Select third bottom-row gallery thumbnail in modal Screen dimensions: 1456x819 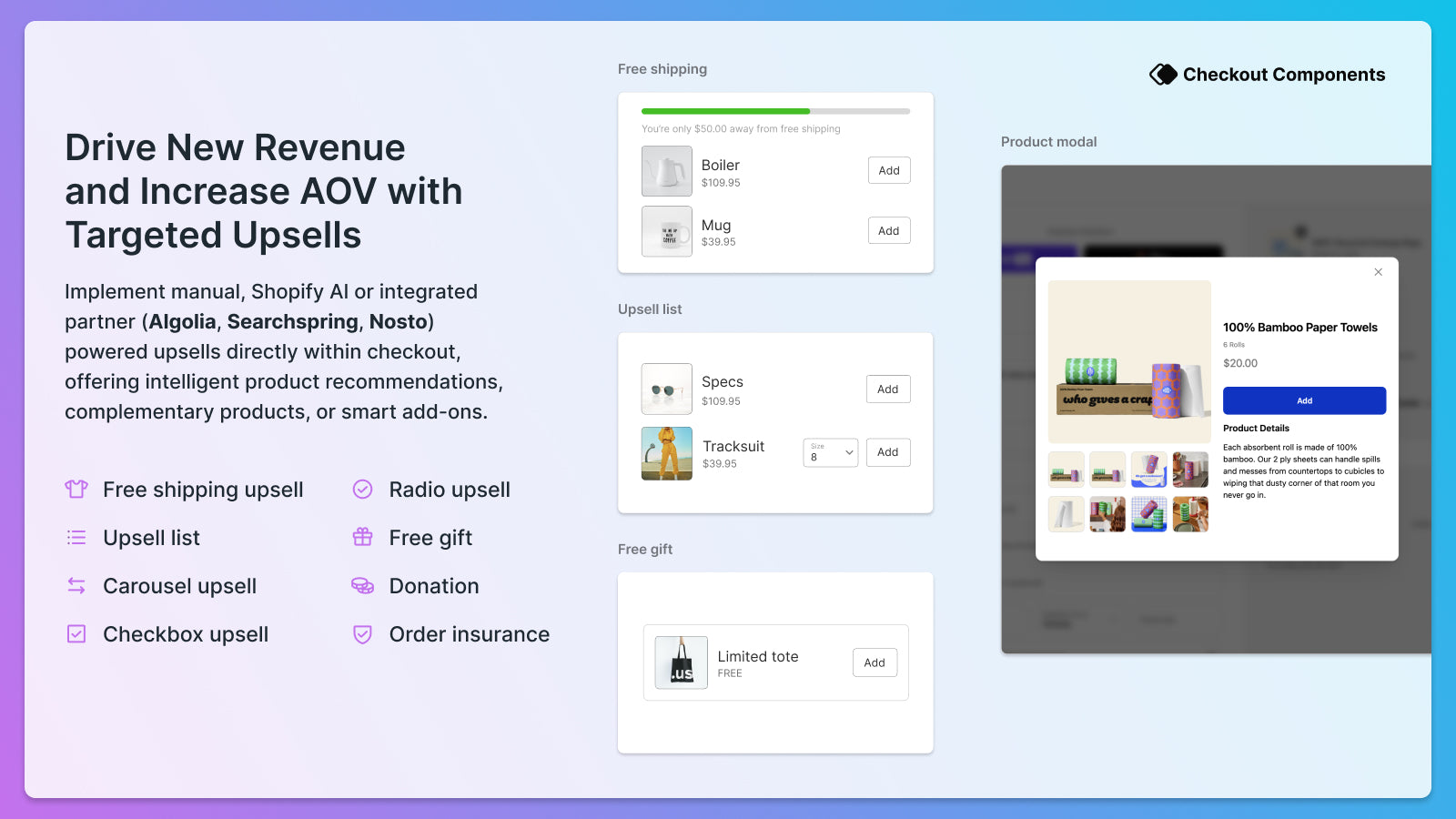point(1149,514)
